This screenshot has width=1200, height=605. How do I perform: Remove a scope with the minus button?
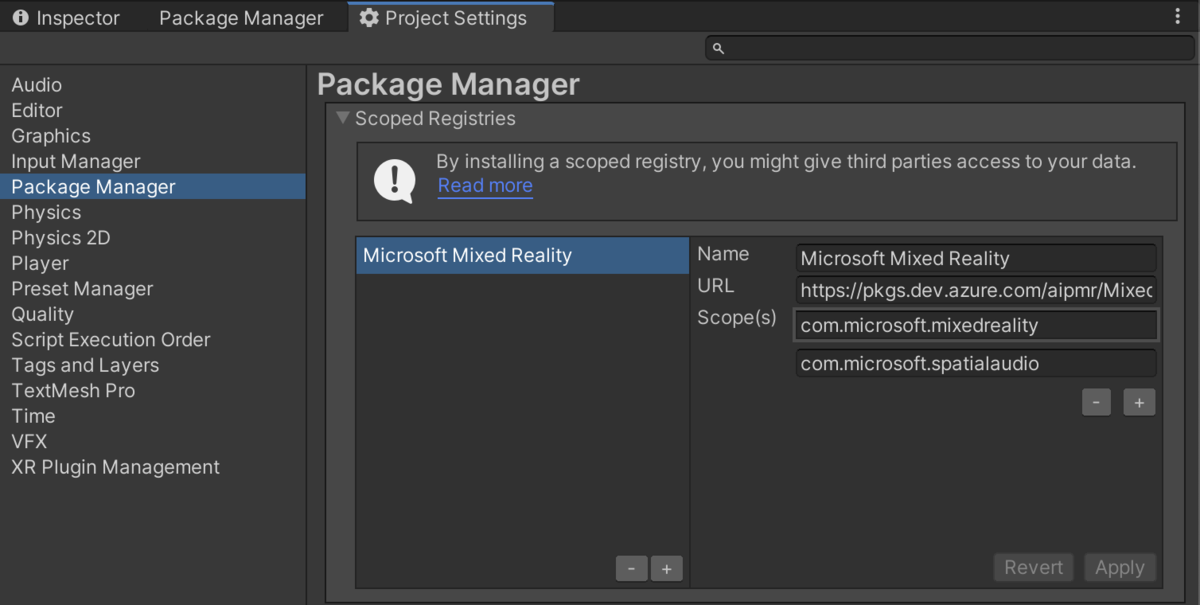1096,402
